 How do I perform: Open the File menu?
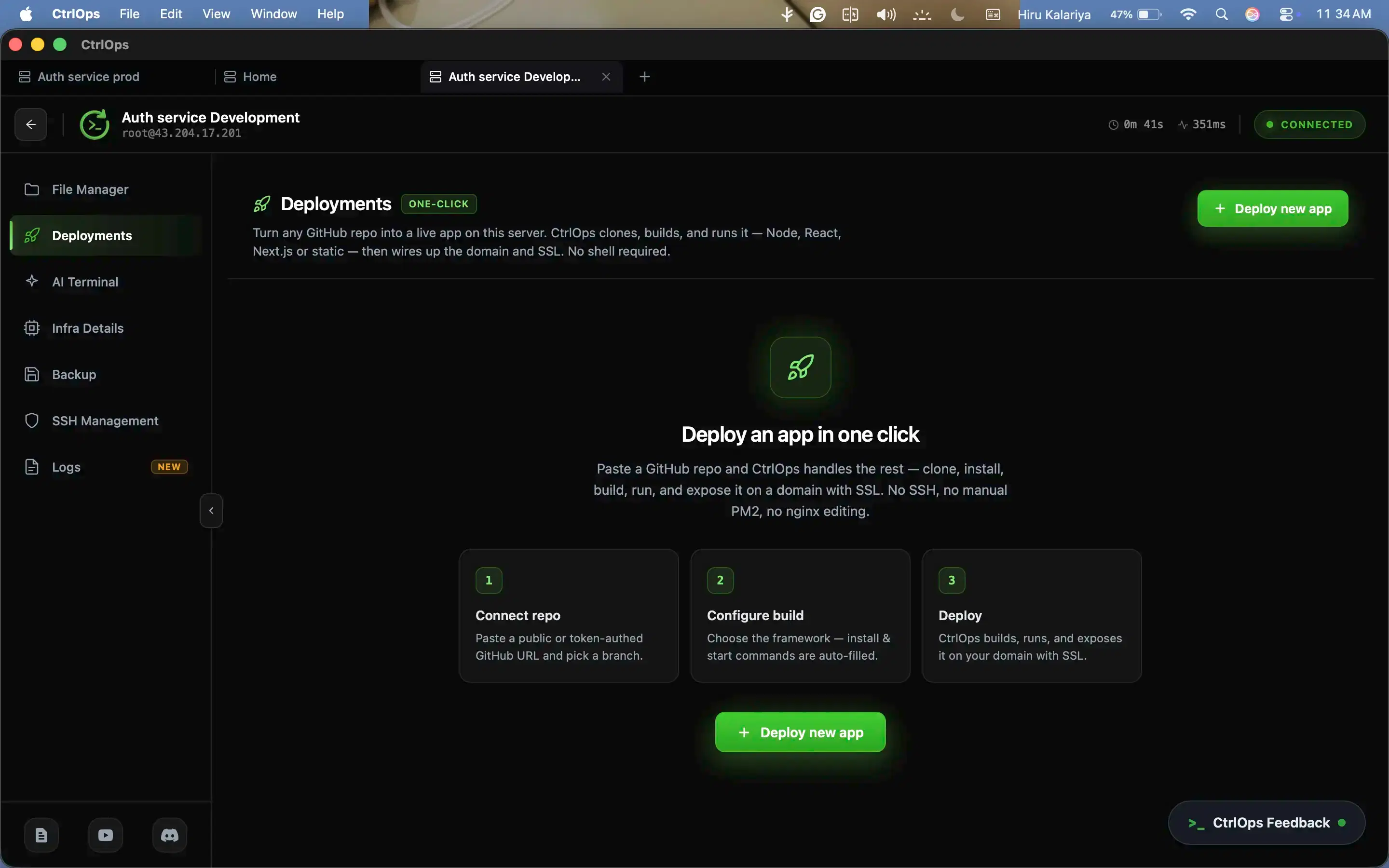(129, 14)
